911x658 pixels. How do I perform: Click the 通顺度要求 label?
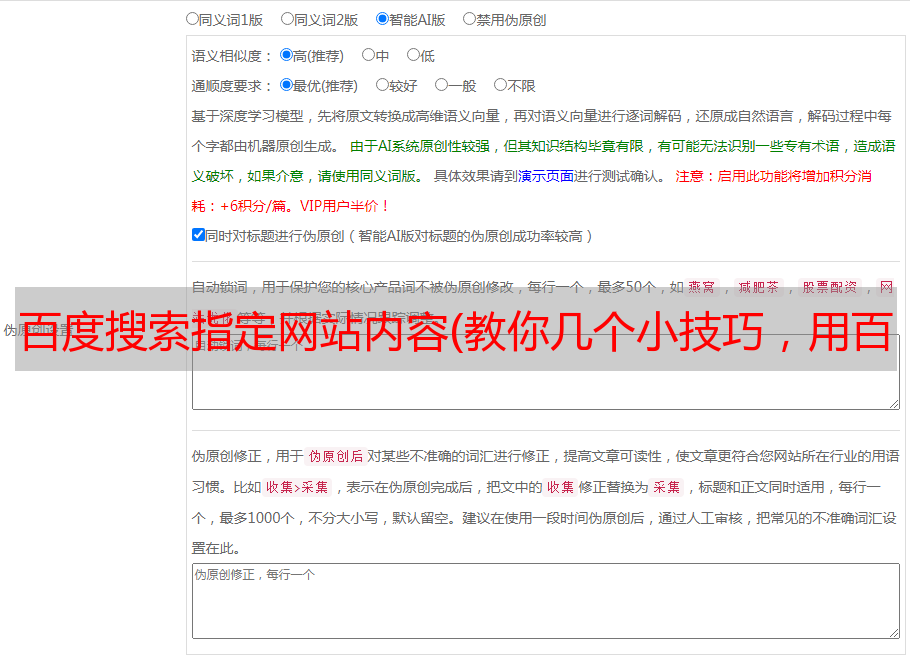pos(232,87)
